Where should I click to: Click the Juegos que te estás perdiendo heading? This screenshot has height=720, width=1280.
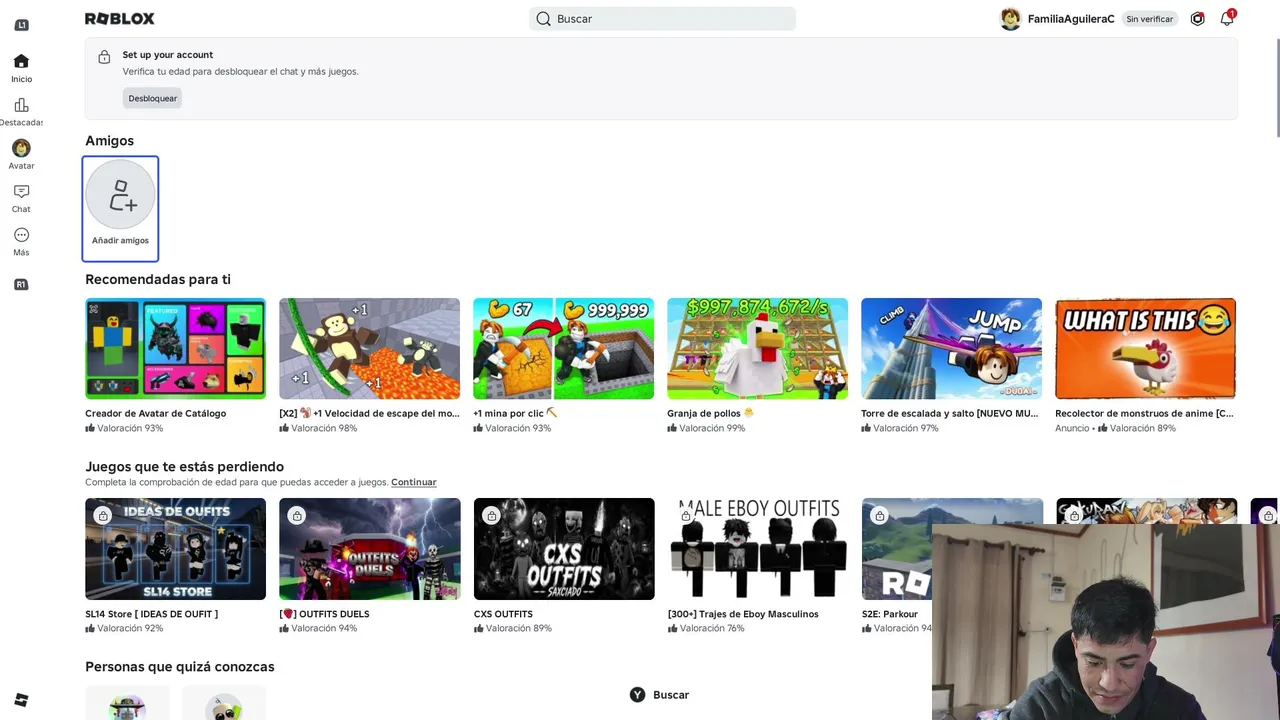point(184,467)
